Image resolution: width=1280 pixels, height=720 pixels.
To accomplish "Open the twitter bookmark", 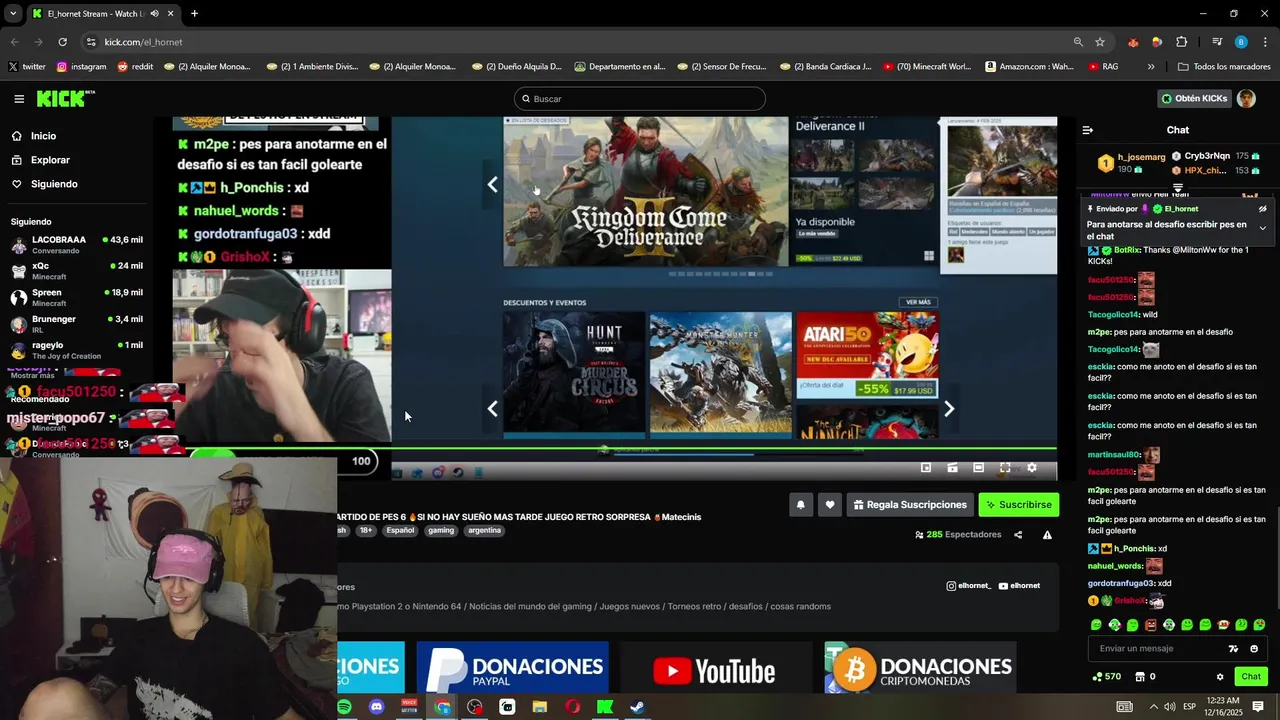I will tap(27, 67).
